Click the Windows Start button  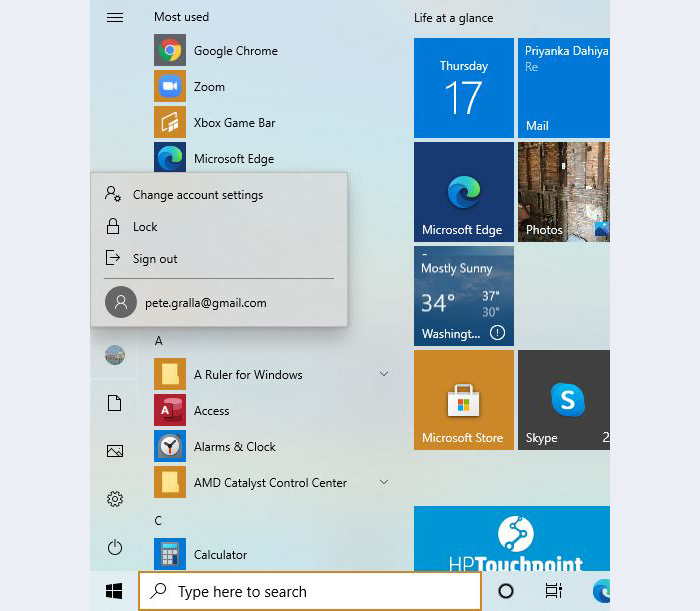pos(114,591)
